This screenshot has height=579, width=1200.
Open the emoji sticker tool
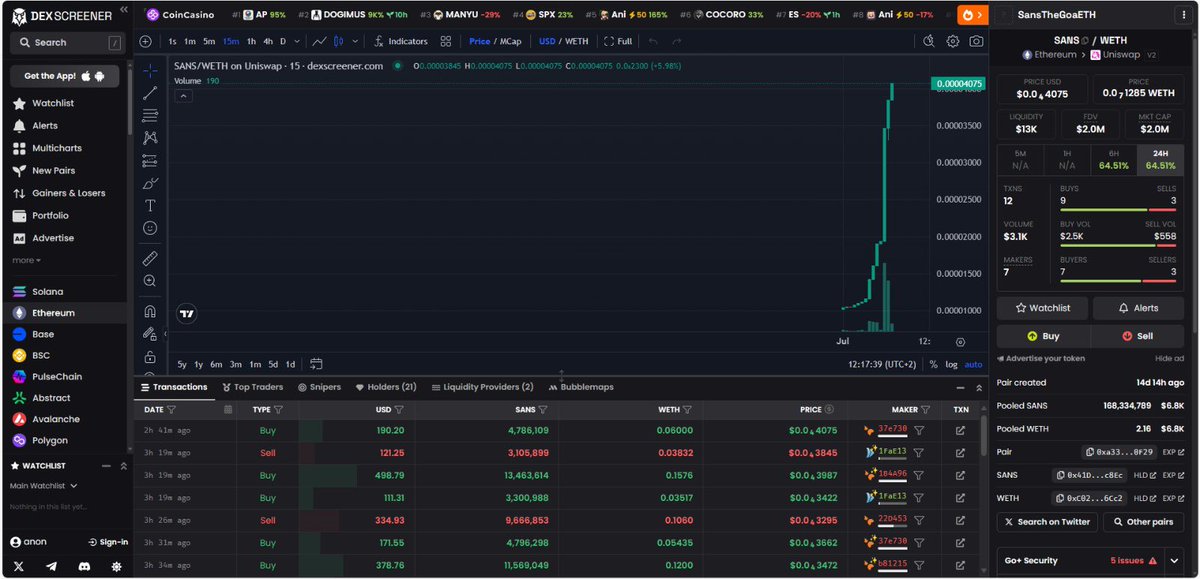click(x=150, y=228)
